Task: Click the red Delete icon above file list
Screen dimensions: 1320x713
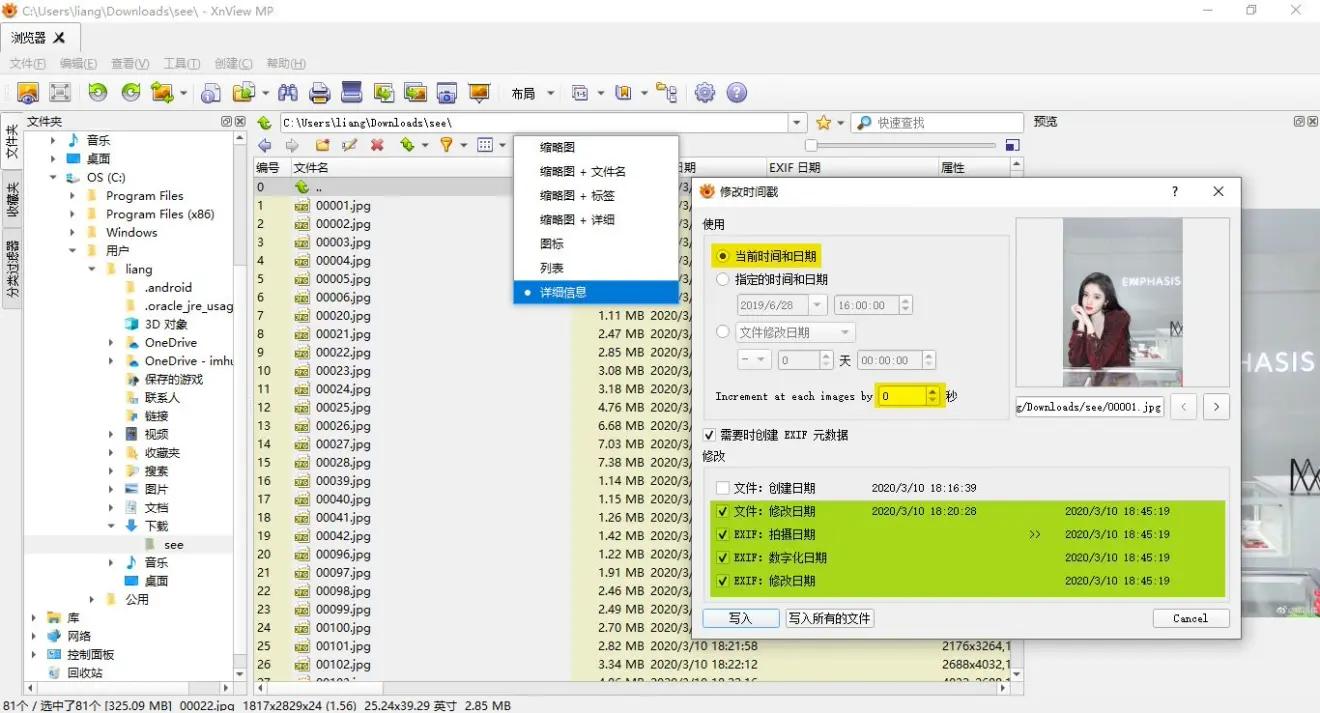Action: coord(375,144)
